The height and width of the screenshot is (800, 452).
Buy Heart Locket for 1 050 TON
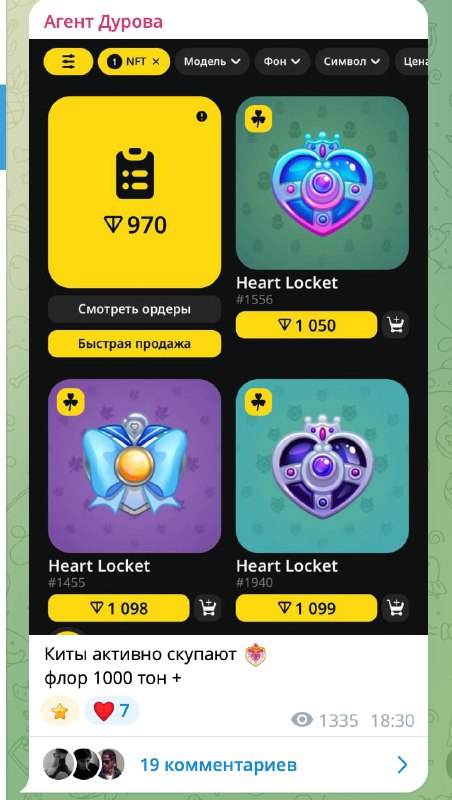tap(307, 325)
